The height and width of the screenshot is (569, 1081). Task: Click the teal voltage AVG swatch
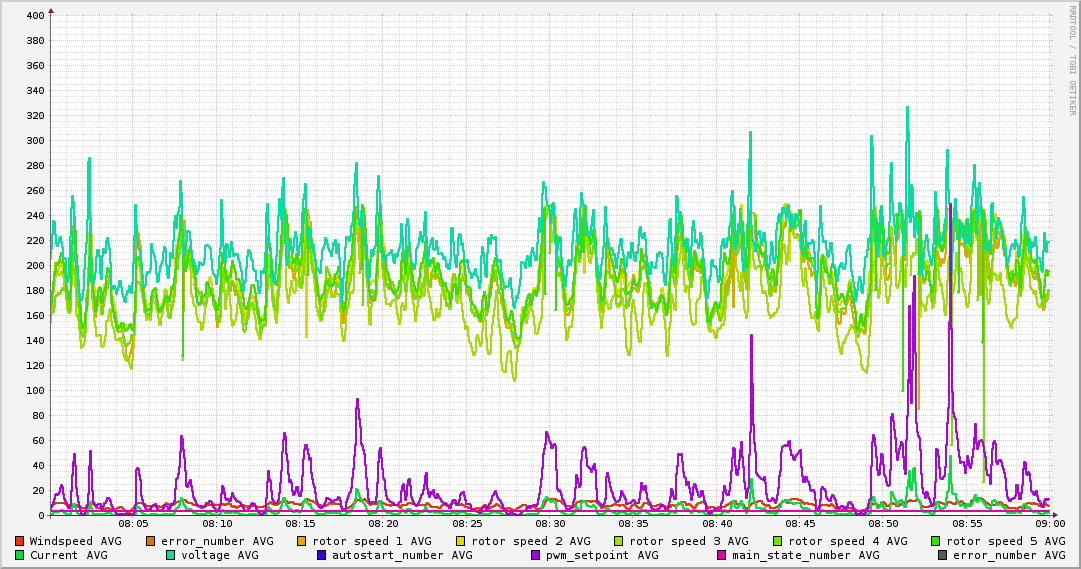[x=170, y=555]
